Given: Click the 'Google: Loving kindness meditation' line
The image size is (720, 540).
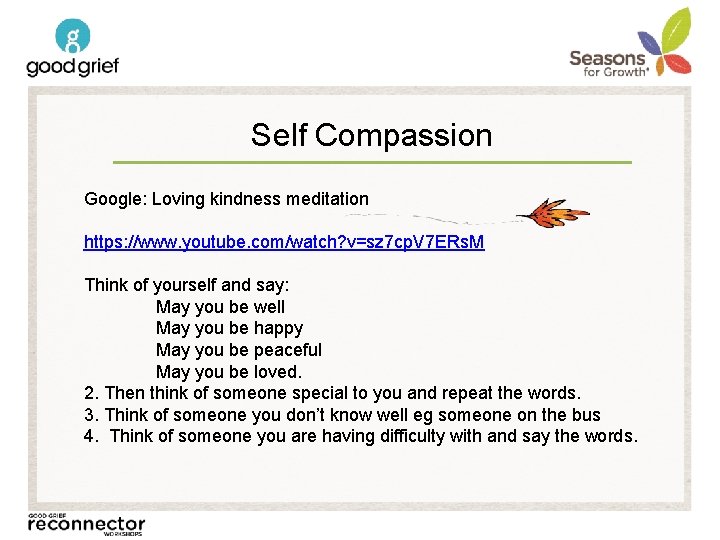Looking at the screenshot, I should click(226, 199).
